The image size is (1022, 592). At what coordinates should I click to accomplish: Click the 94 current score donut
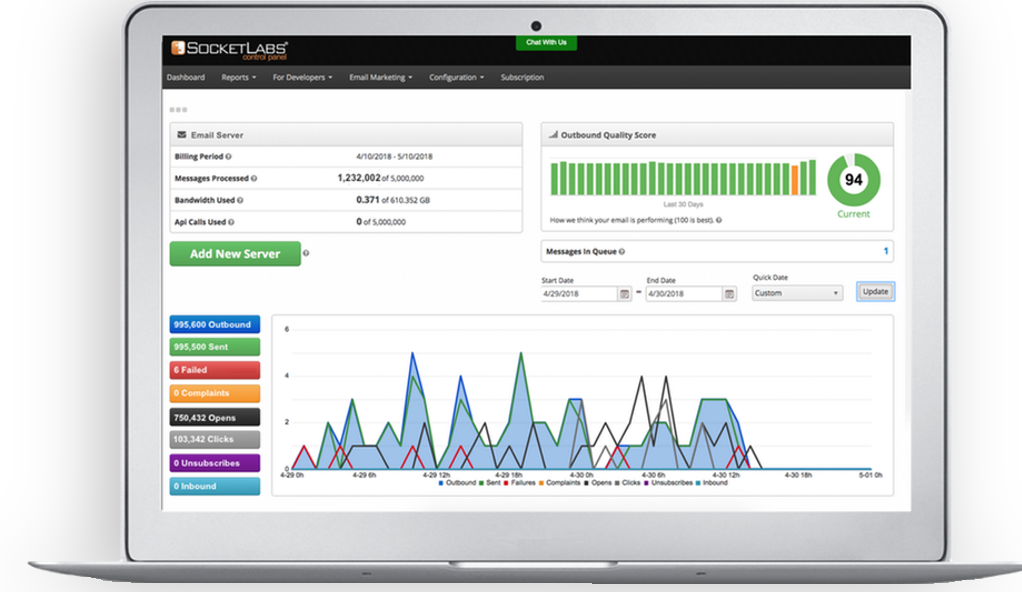pyautogui.click(x=853, y=180)
